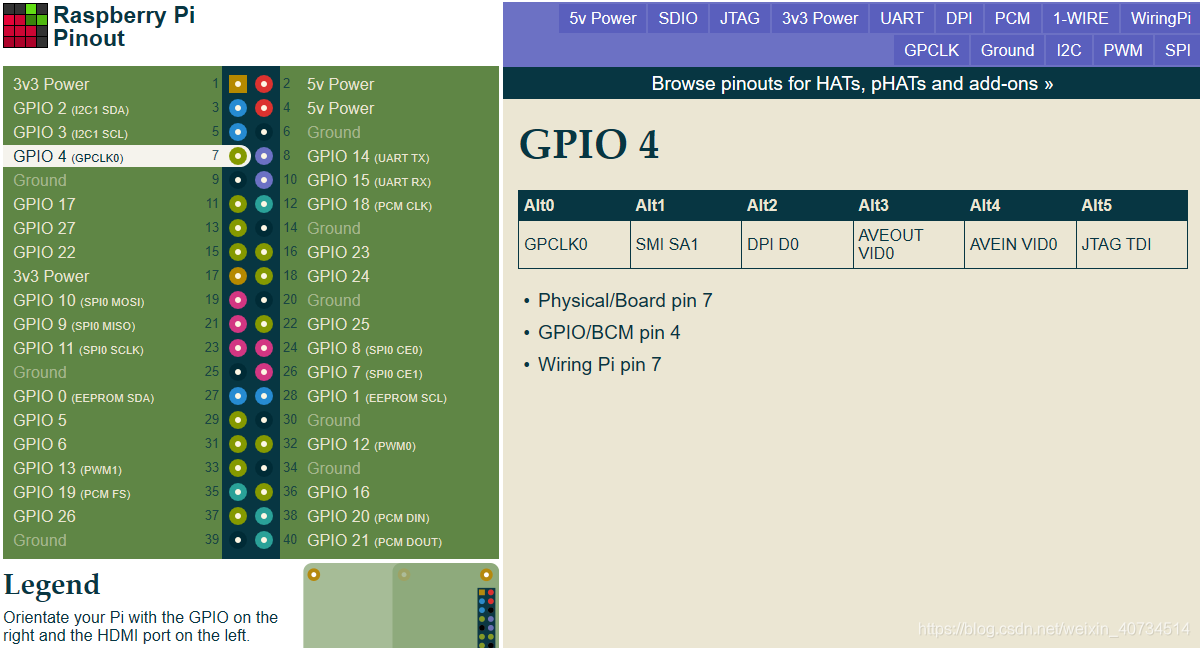Open the JTAG interface tab
This screenshot has height=648, width=1200.
[x=740, y=18]
